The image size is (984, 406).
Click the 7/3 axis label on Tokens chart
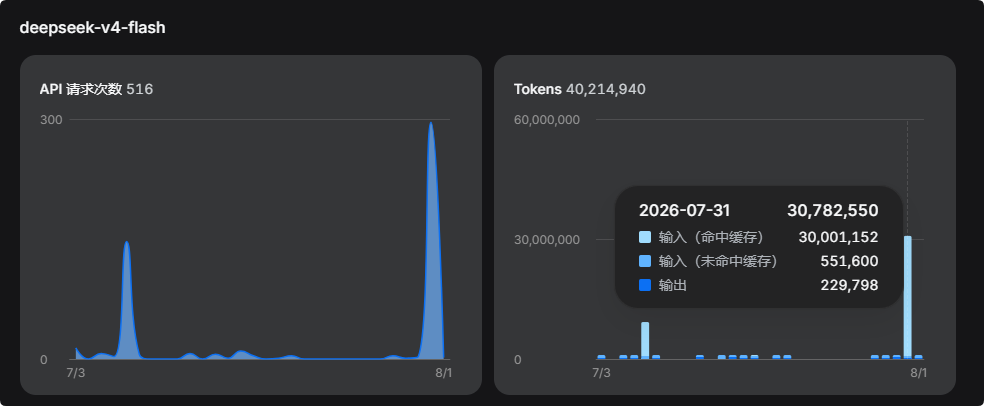601,373
